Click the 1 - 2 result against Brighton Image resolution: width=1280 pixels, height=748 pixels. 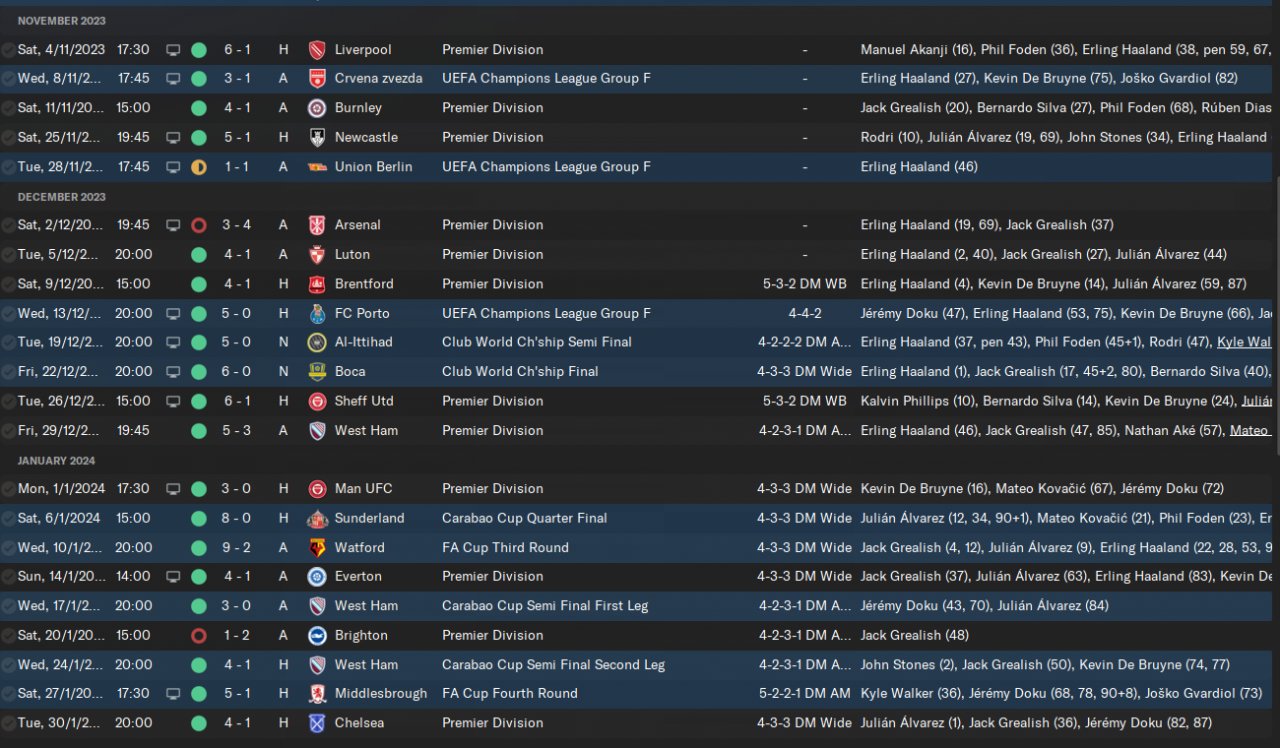pos(236,635)
